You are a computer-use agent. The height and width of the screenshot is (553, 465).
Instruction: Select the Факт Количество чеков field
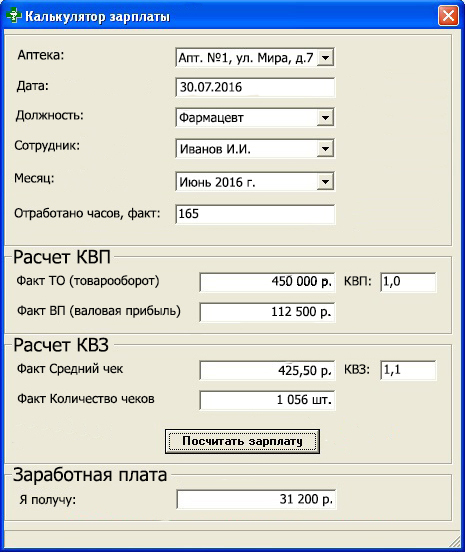pos(267,400)
